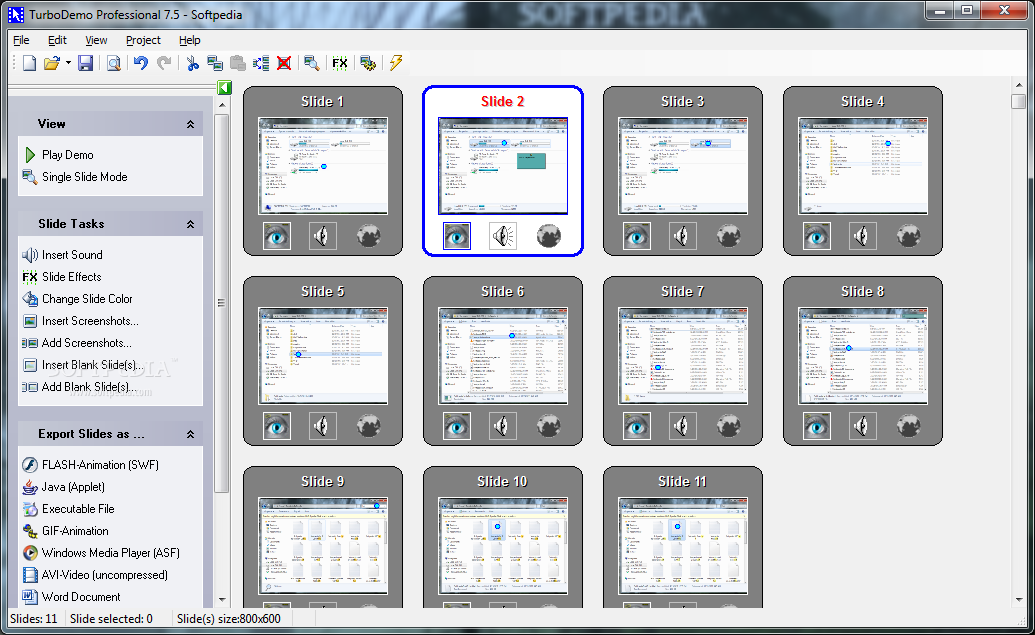Redo the last action
The height and width of the screenshot is (635, 1035).
164,63
